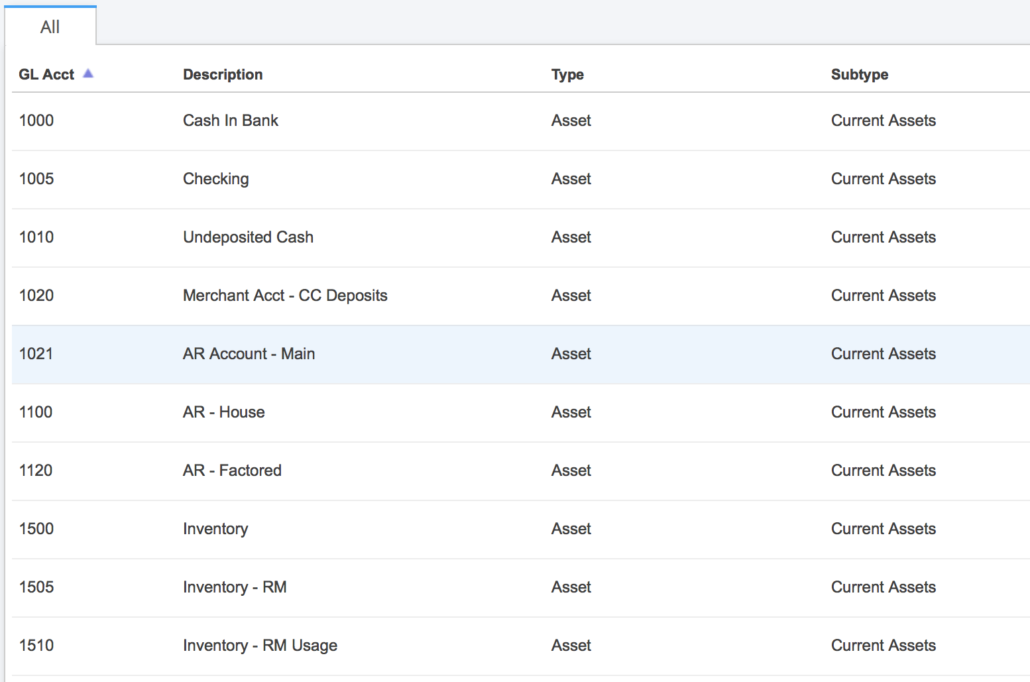Open the Inventory - RM Usage account

(260, 645)
